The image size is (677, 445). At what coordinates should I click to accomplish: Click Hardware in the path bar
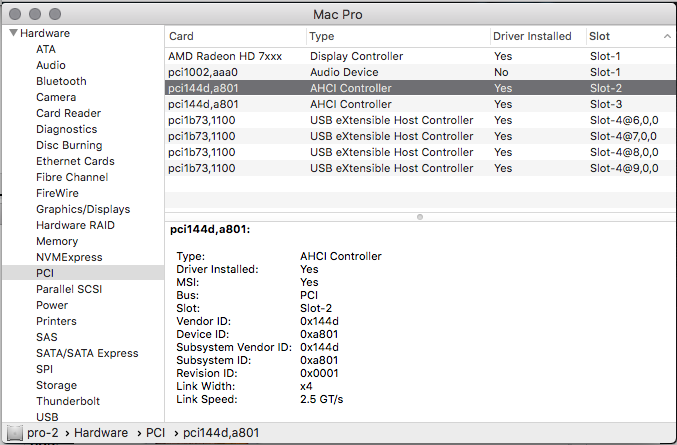pos(101,432)
